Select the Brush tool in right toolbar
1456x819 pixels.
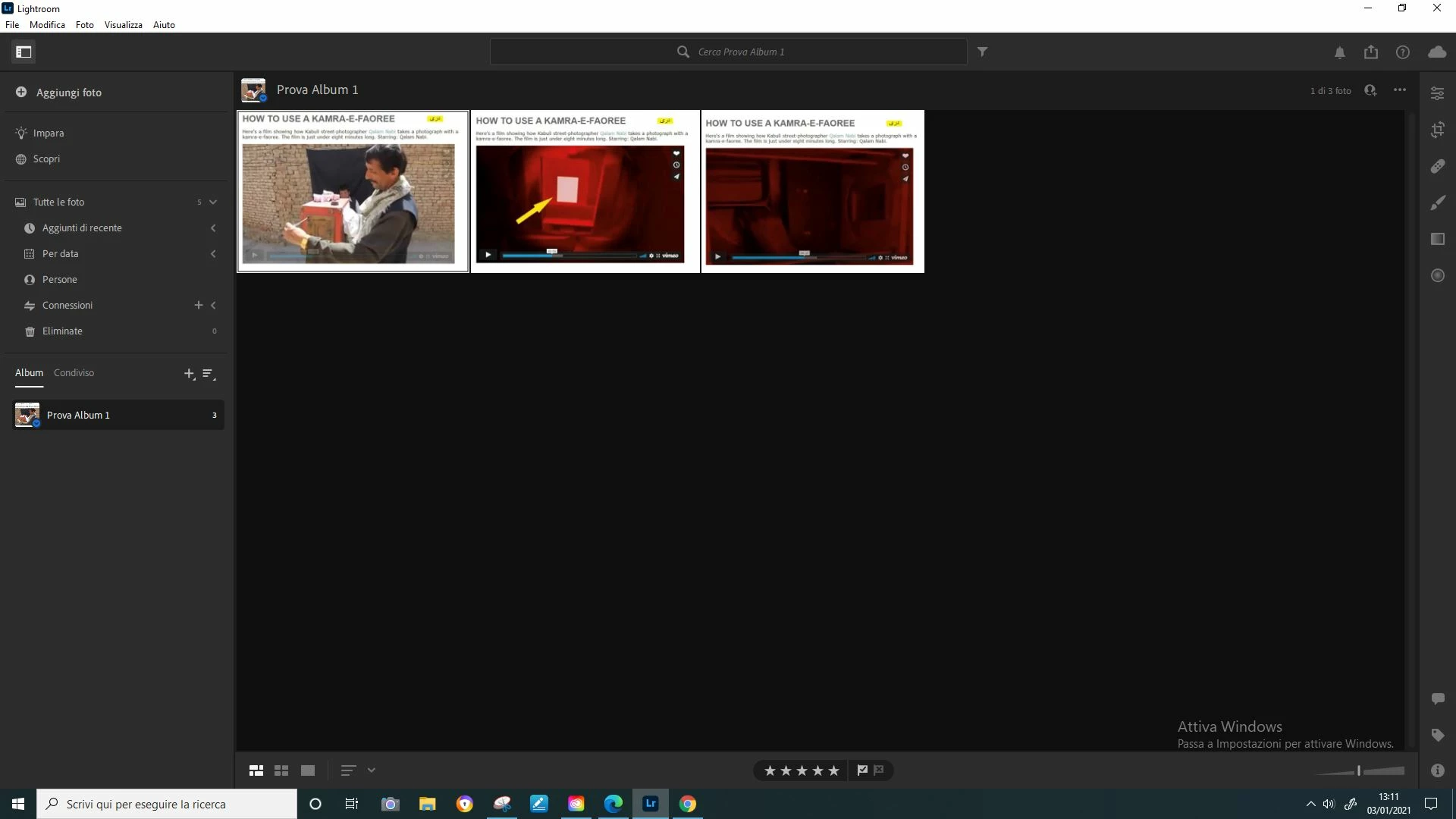(1437, 202)
